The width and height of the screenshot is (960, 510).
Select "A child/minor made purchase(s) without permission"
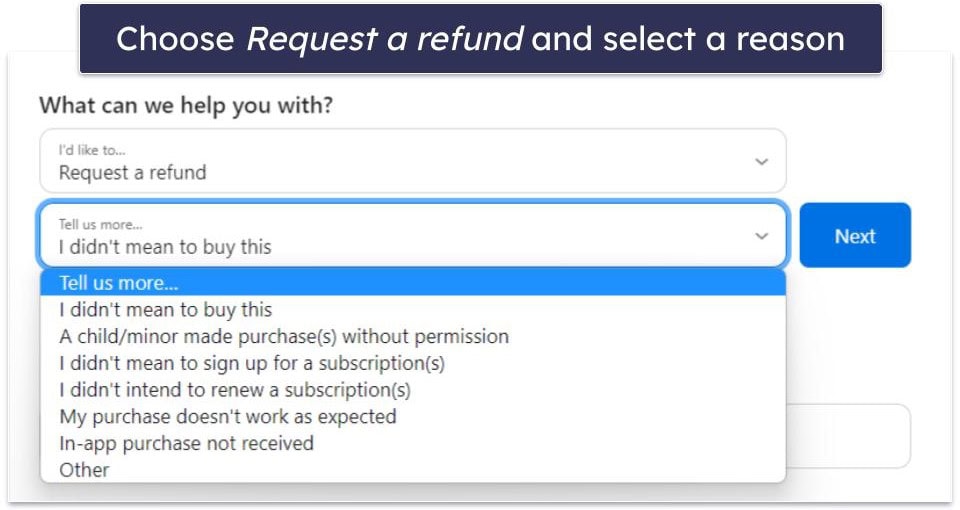tap(413, 336)
